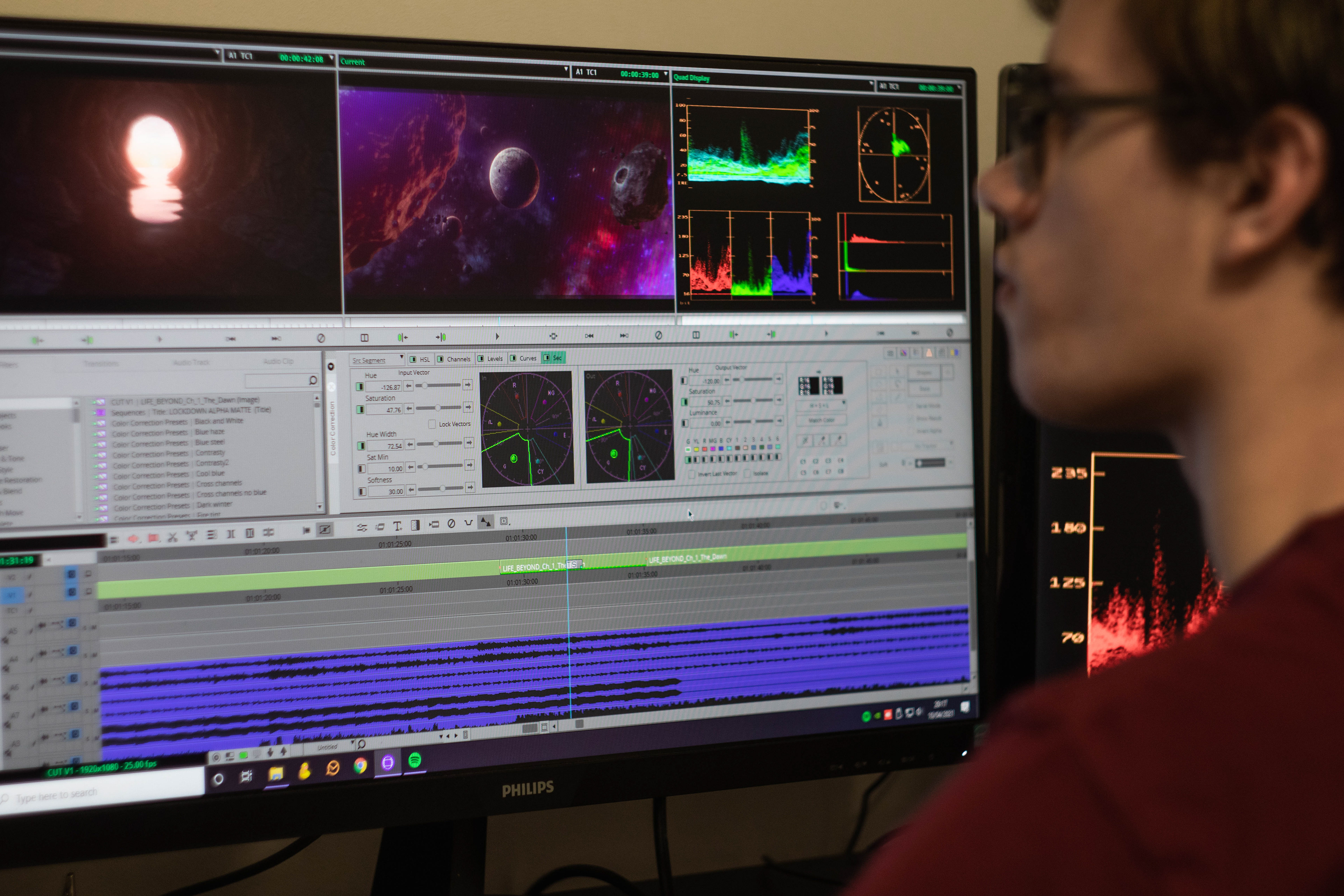Viewport: 1344px width, 896px height.
Task: Play the clip in the Current monitor
Action: [497, 336]
